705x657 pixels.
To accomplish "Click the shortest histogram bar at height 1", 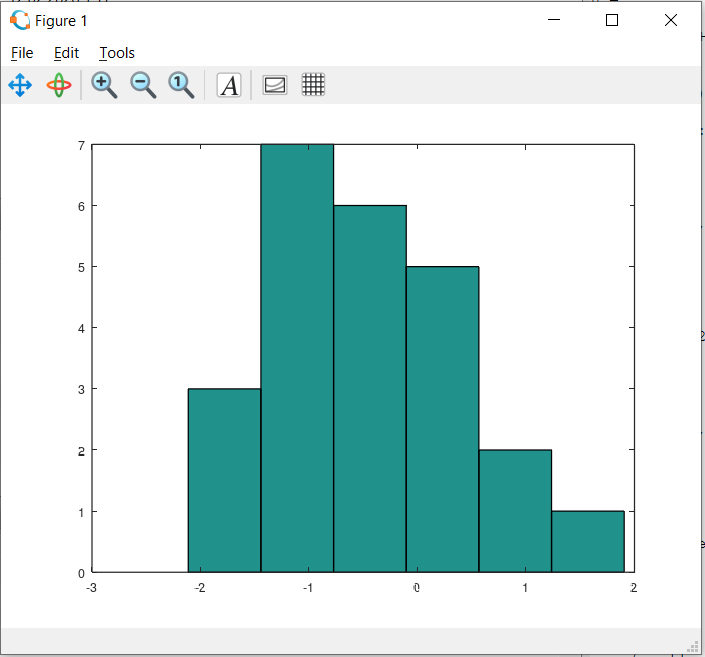I will (x=588, y=541).
